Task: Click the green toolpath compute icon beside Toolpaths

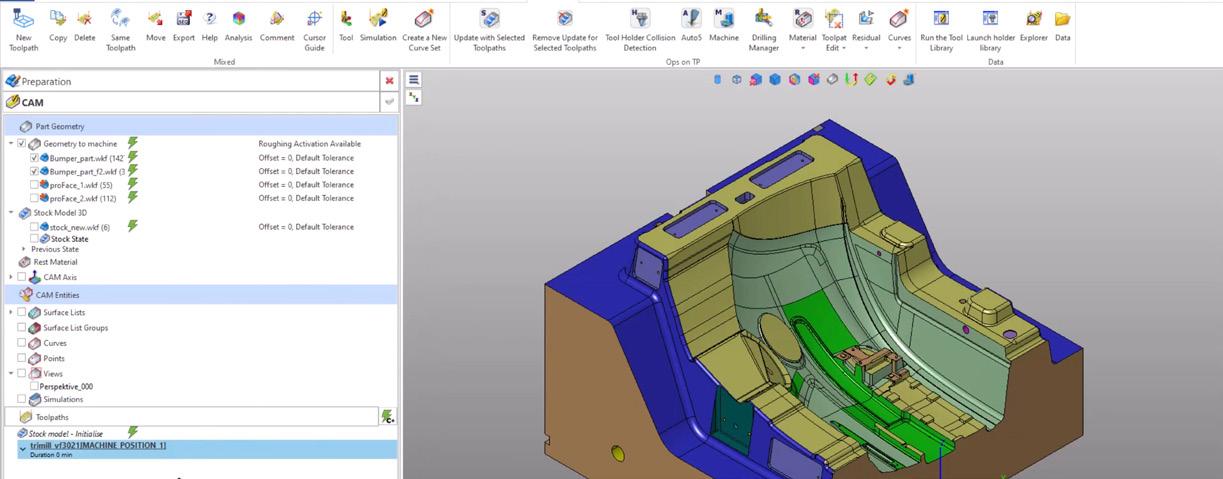Action: point(388,416)
